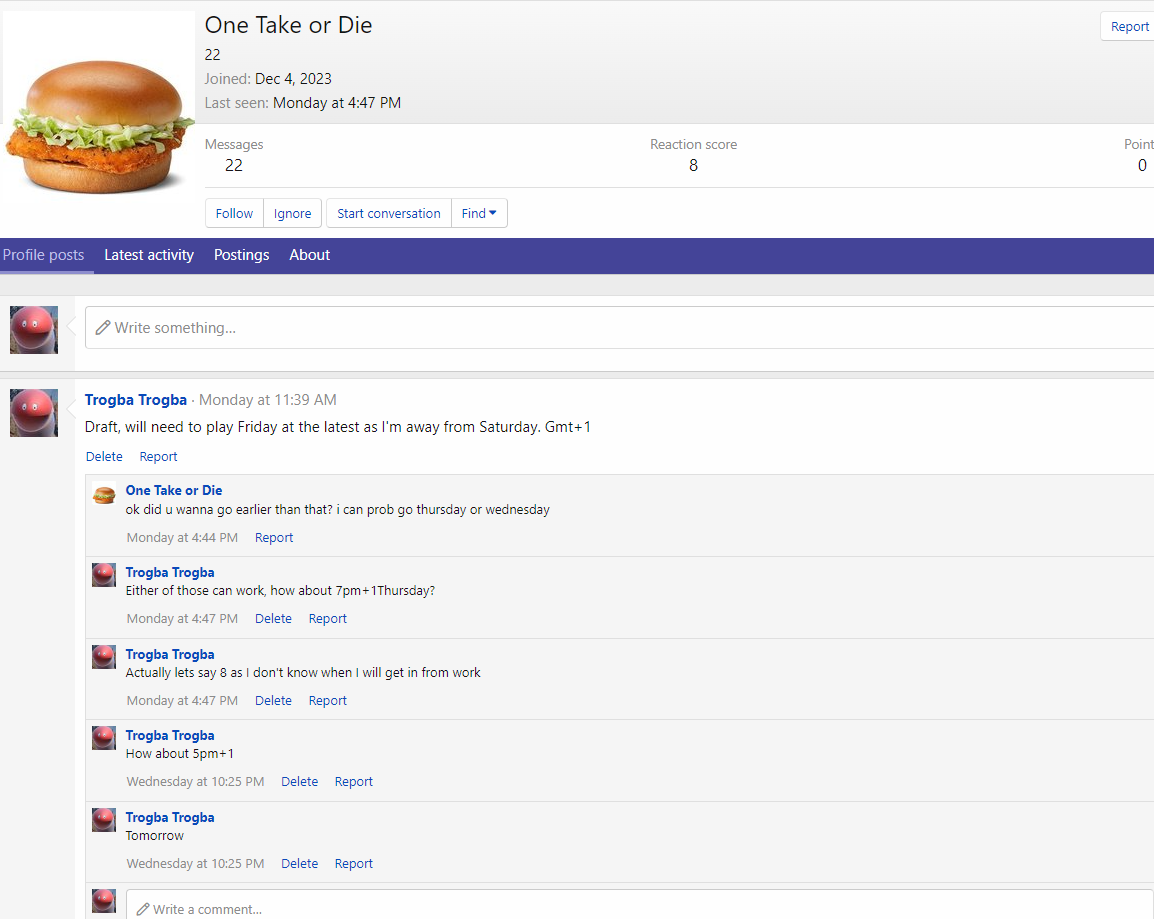Image resolution: width=1154 pixels, height=919 pixels.
Task: Open Trogba Trogba link on 7pm+1Thursday comment
Action: [170, 572]
